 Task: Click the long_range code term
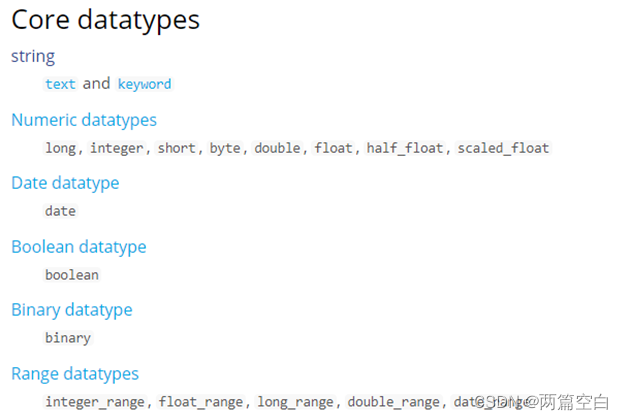tap(295, 402)
